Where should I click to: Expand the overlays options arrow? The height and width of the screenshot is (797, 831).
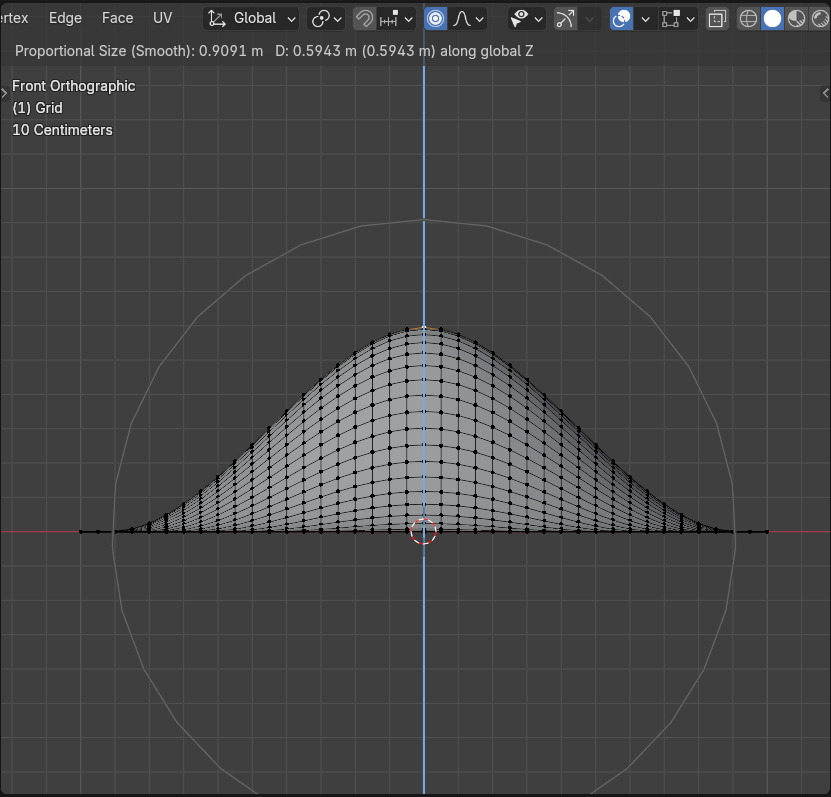tap(645, 18)
